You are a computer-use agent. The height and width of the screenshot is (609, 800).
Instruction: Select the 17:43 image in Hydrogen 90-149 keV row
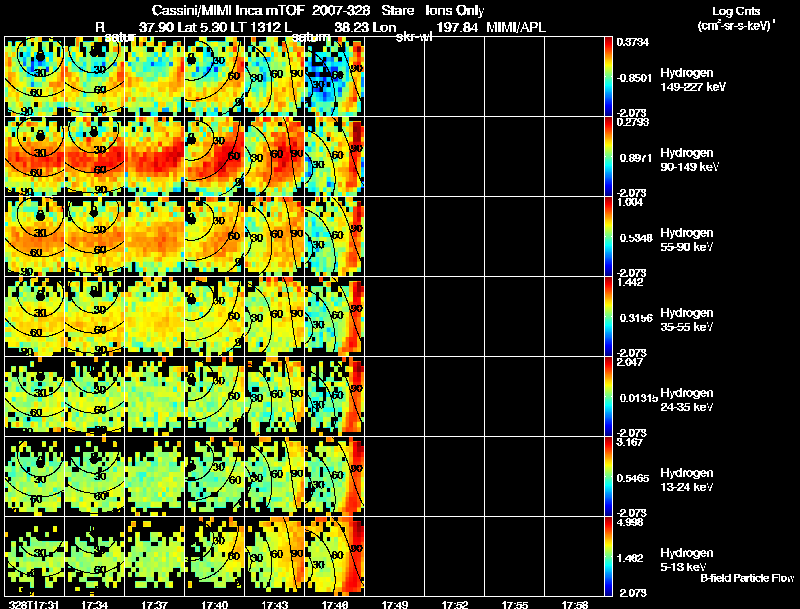click(x=274, y=157)
